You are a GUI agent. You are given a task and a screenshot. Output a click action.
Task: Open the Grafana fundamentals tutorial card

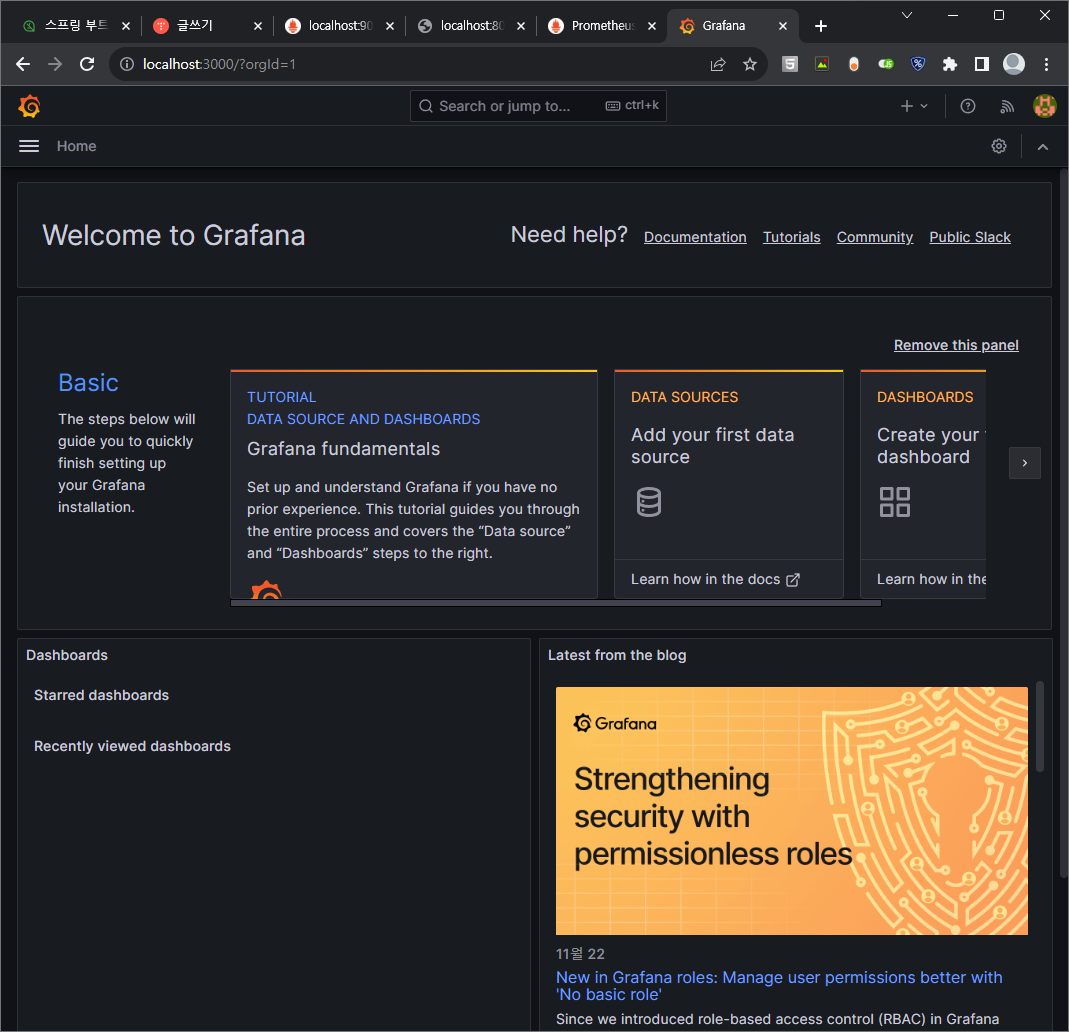pyautogui.click(x=414, y=484)
